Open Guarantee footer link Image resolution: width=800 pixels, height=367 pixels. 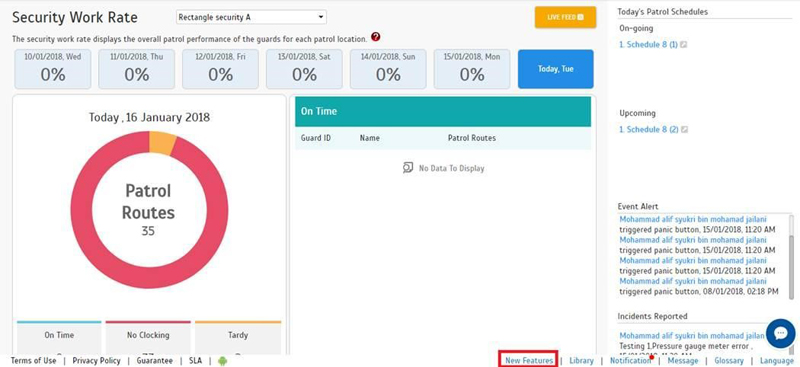pos(155,360)
